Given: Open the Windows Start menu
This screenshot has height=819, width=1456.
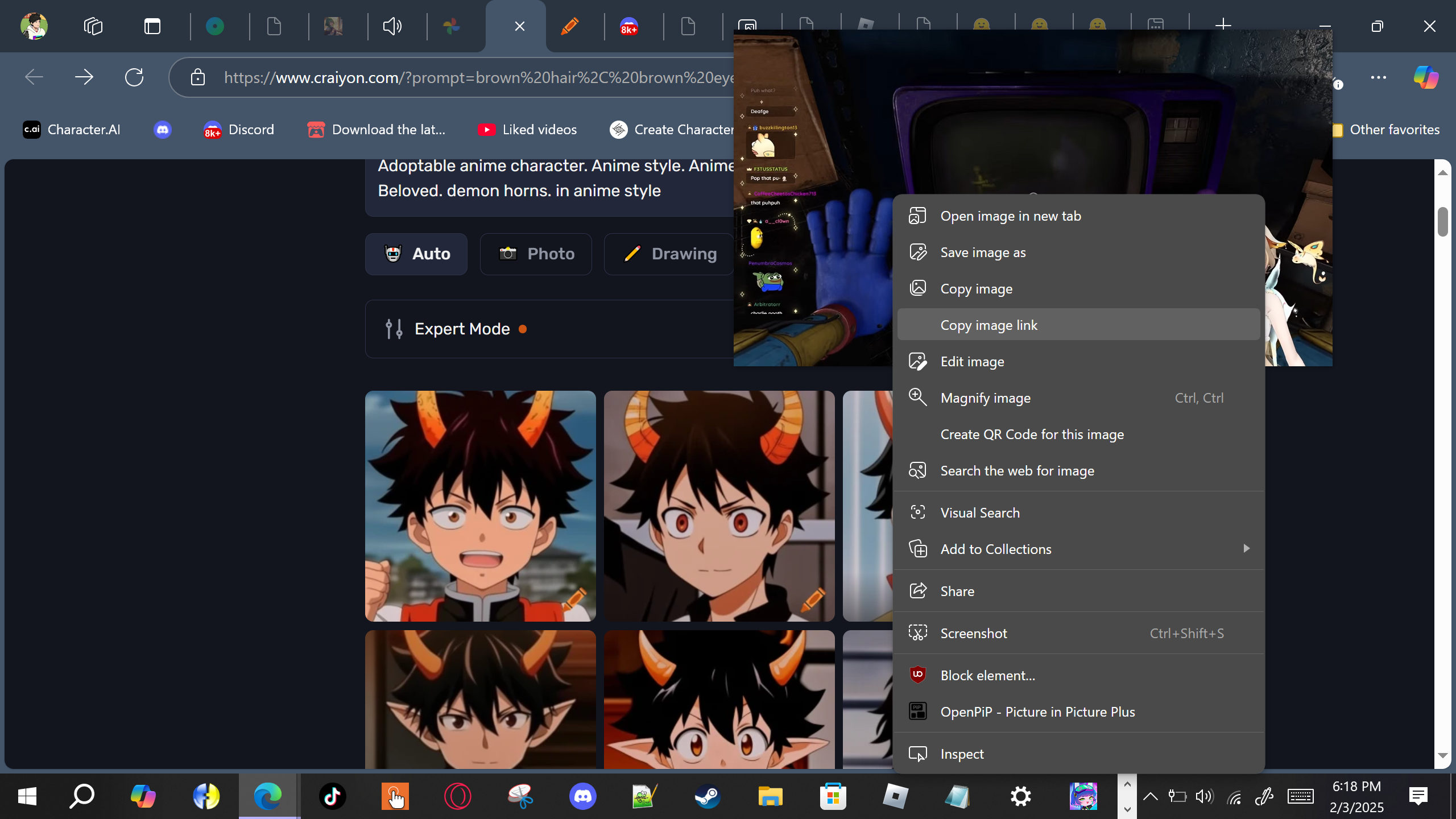Looking at the screenshot, I should click(27, 796).
